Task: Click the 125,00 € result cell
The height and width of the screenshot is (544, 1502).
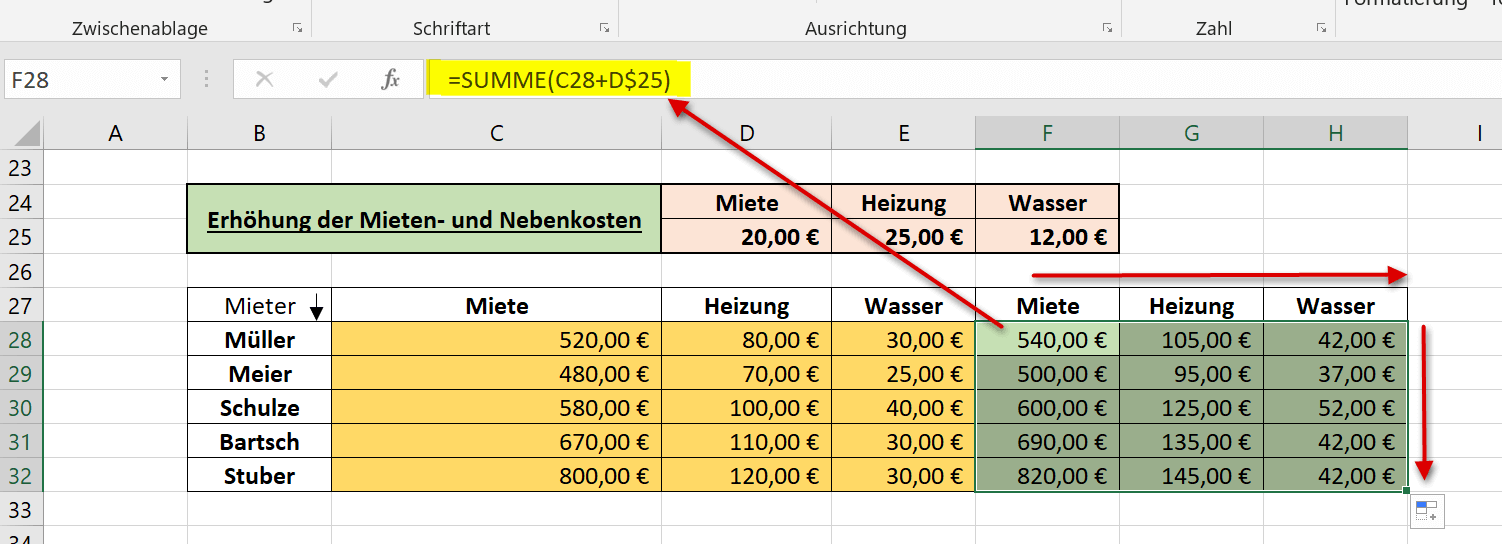Action: click(x=1191, y=407)
